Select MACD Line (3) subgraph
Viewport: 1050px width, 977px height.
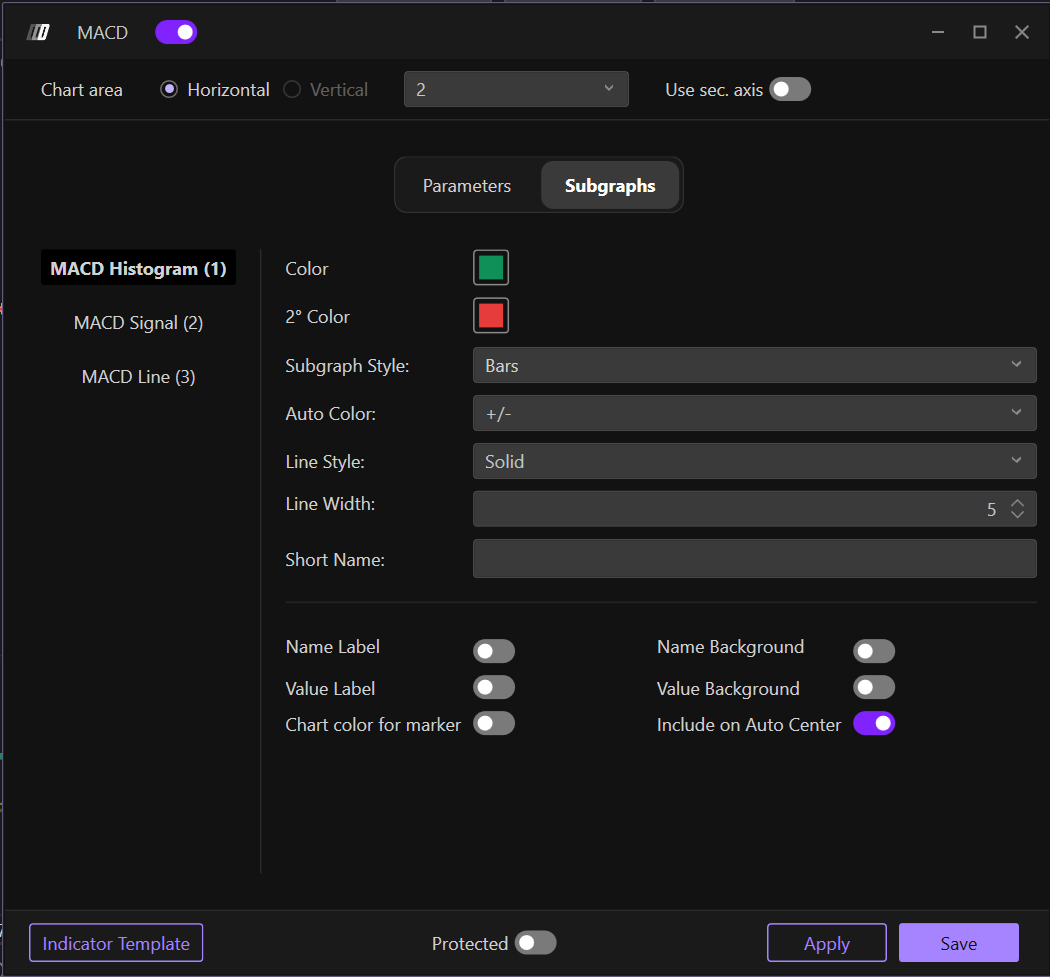(x=138, y=377)
